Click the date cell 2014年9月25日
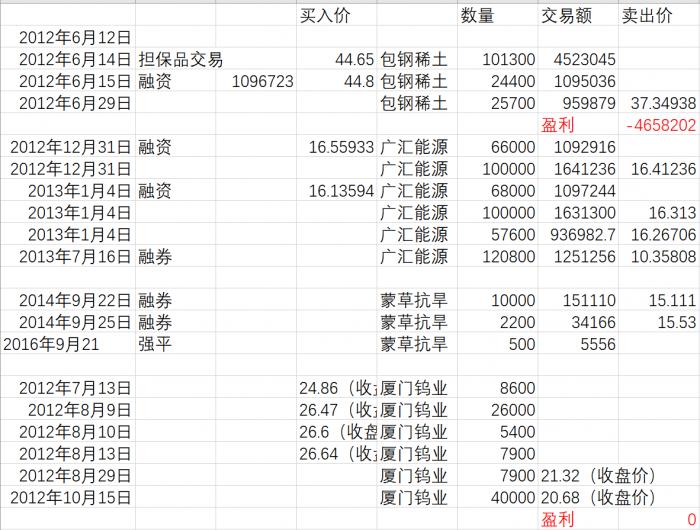 (x=68, y=321)
